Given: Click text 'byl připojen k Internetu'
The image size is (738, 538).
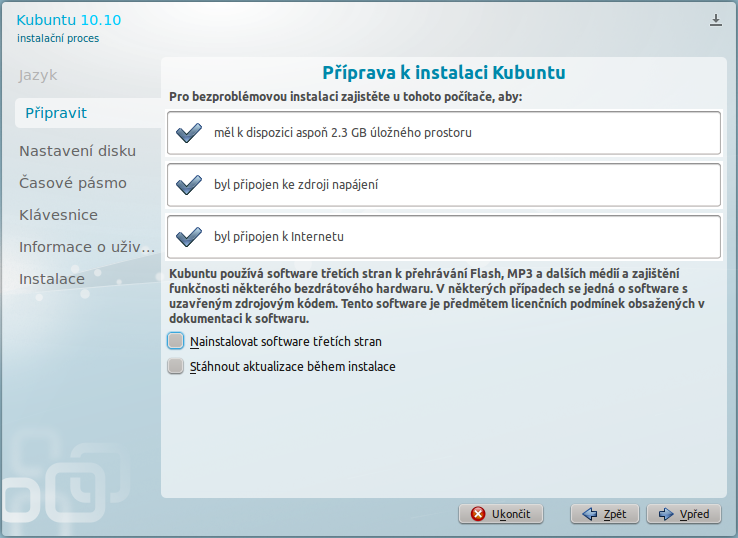Looking at the screenshot, I should [x=279, y=236].
